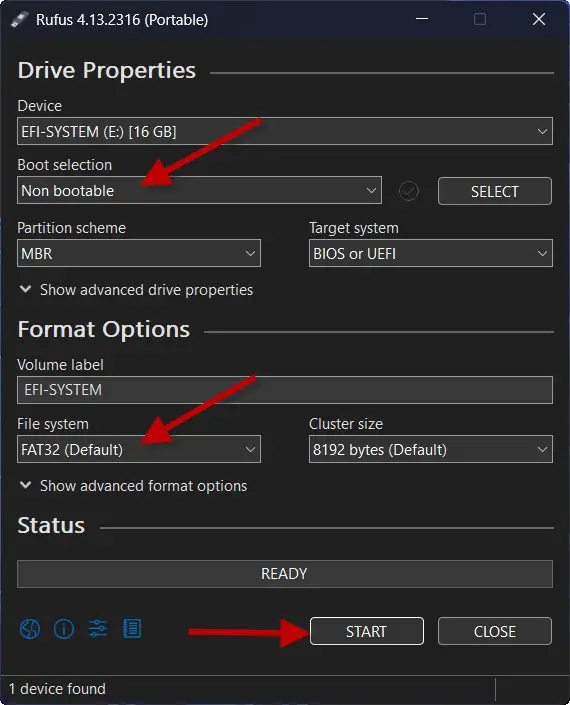Open application settings sliders icon
The image size is (570, 705).
coord(98,629)
